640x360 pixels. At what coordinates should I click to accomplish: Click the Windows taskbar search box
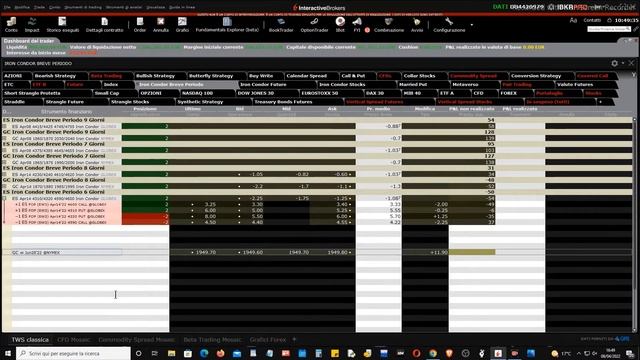click(x=73, y=353)
